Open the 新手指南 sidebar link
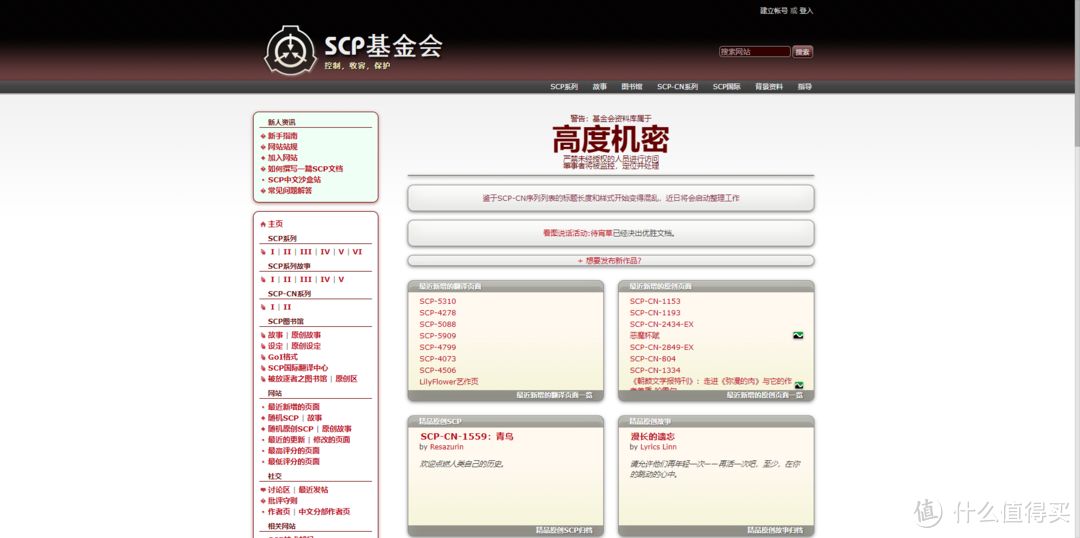Viewport: 1080px width, 538px height. point(282,136)
